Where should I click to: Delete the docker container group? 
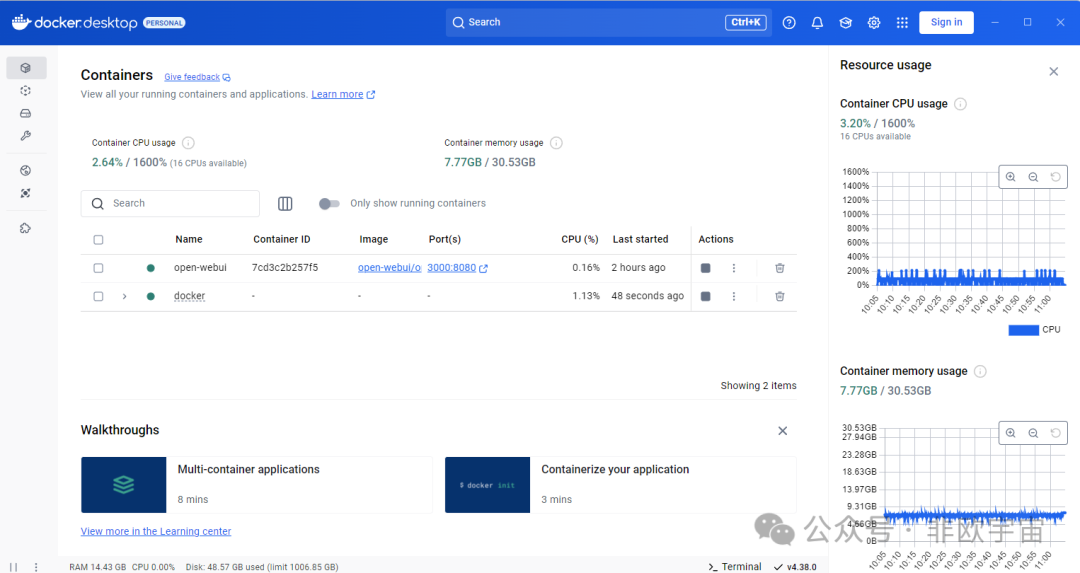pyautogui.click(x=780, y=296)
